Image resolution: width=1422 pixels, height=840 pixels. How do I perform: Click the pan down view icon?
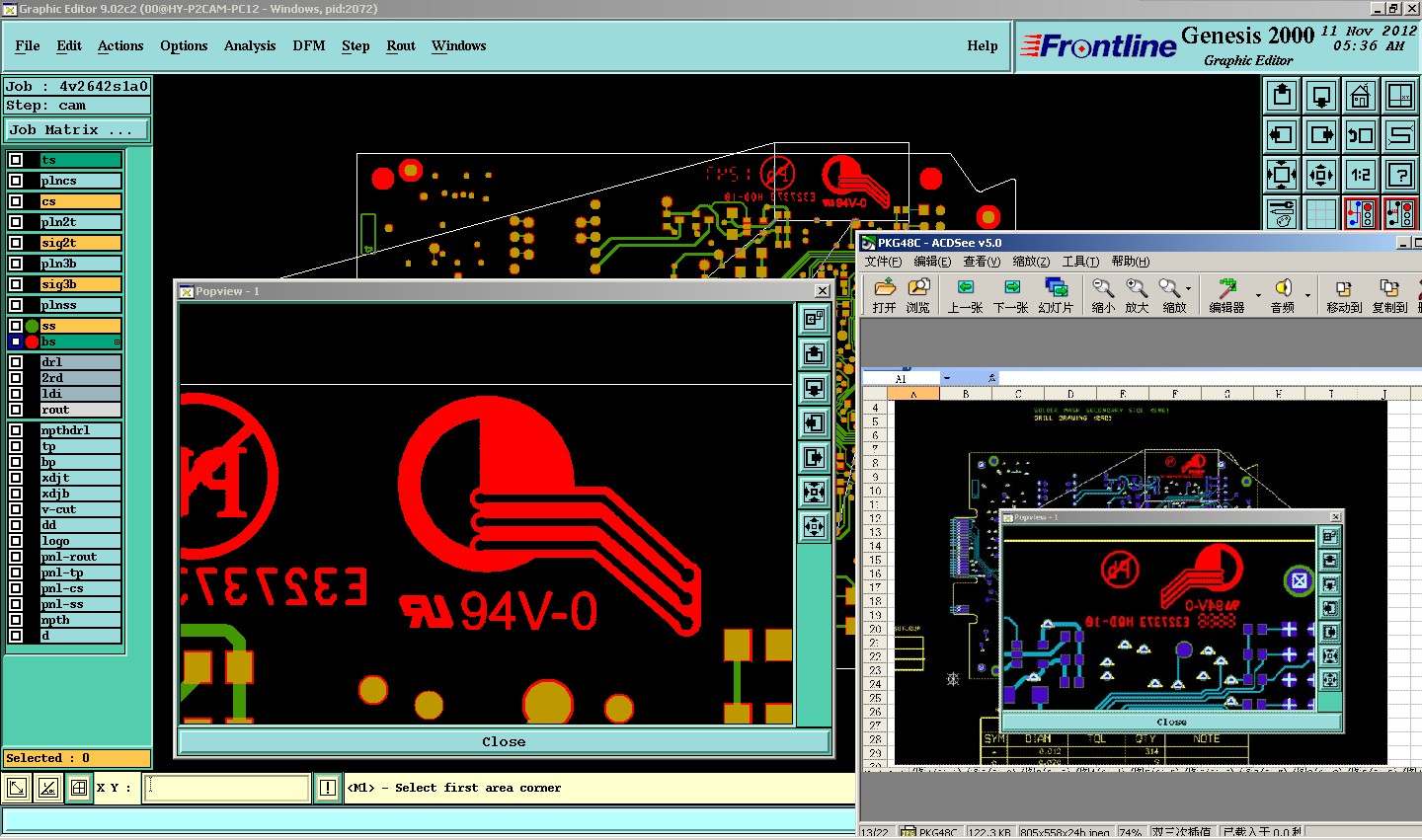[x=1321, y=96]
